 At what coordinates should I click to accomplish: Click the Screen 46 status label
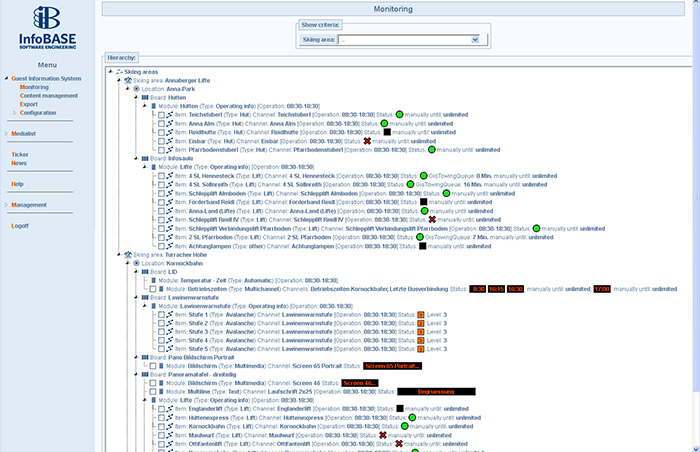click(x=360, y=383)
